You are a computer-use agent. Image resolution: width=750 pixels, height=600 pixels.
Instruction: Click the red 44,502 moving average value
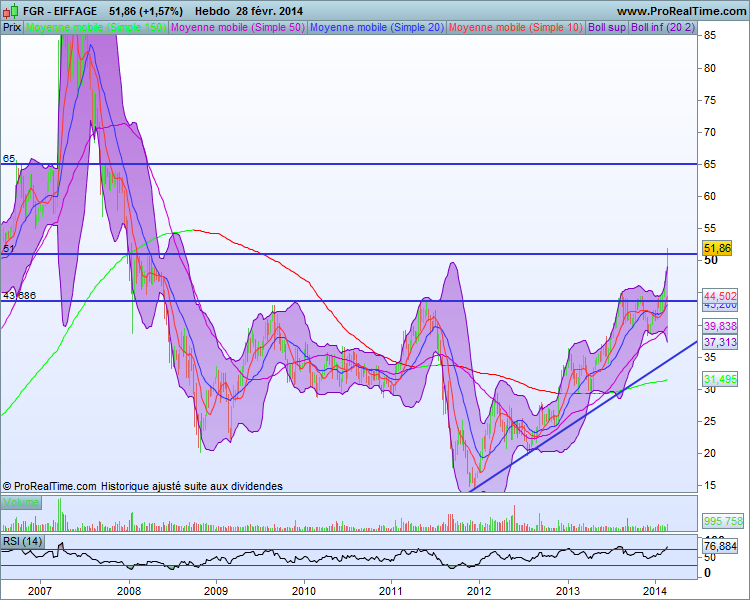point(720,296)
